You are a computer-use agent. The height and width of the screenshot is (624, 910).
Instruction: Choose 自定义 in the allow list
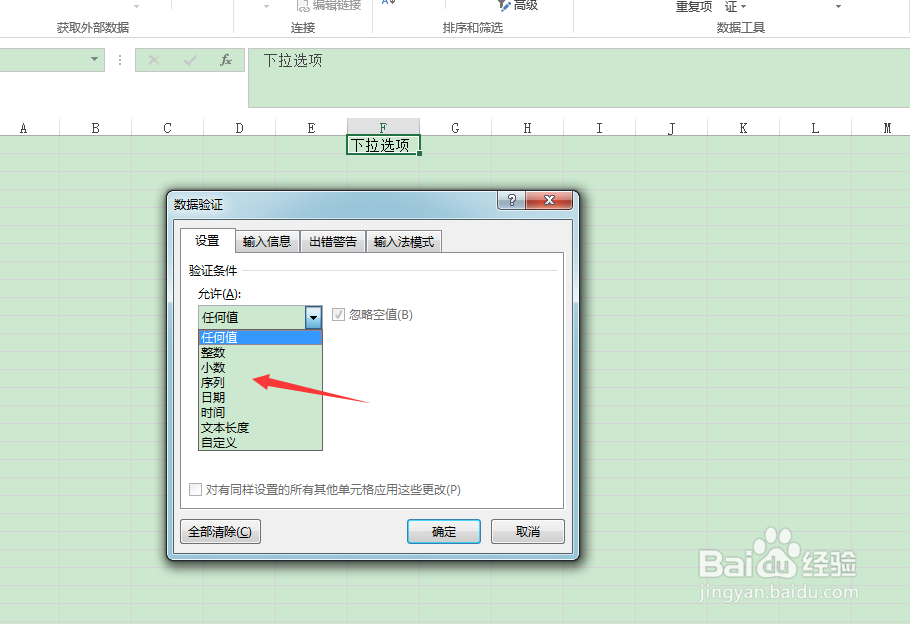tap(260, 443)
